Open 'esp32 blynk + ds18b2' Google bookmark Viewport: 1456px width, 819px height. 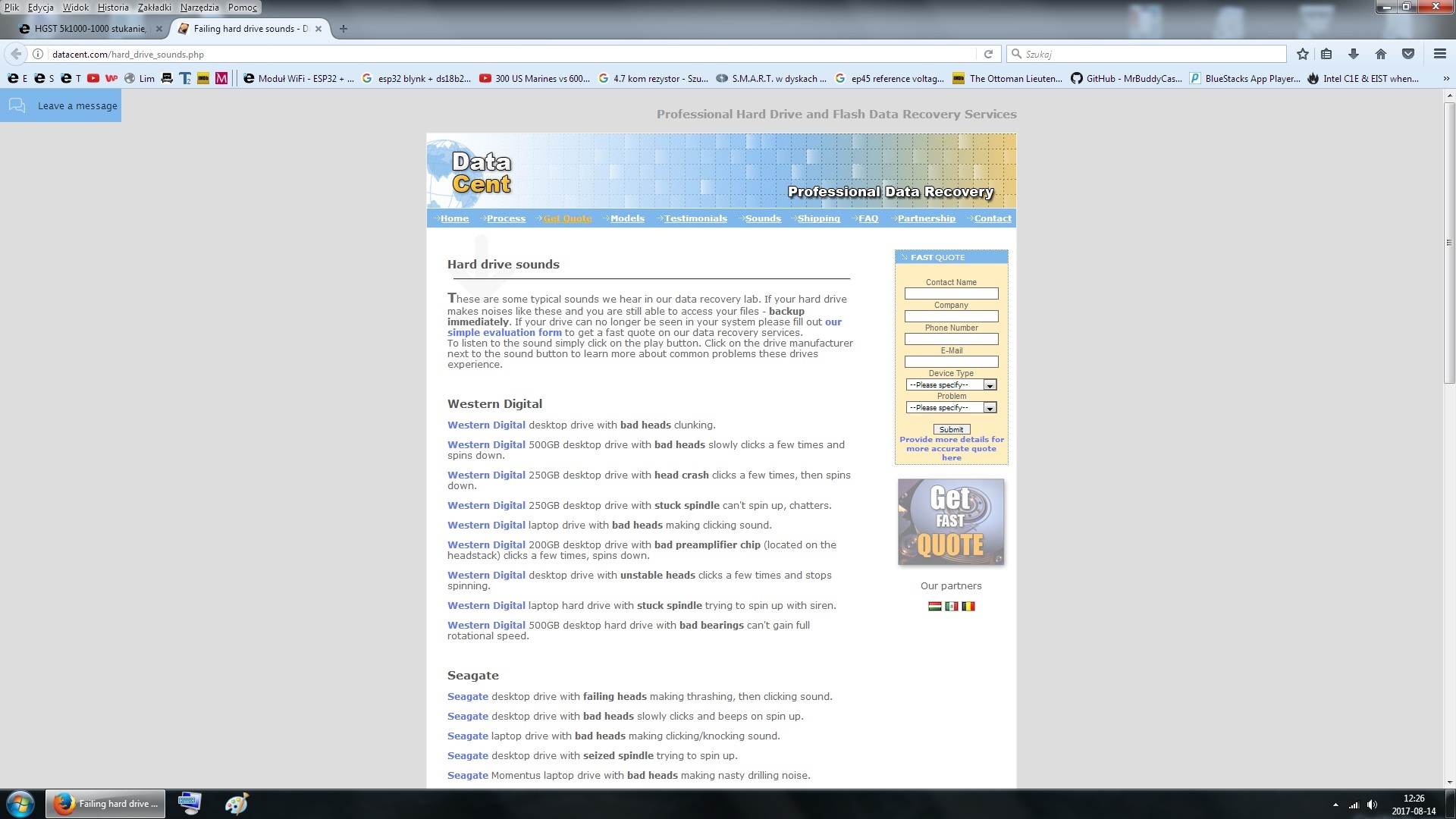tap(416, 78)
